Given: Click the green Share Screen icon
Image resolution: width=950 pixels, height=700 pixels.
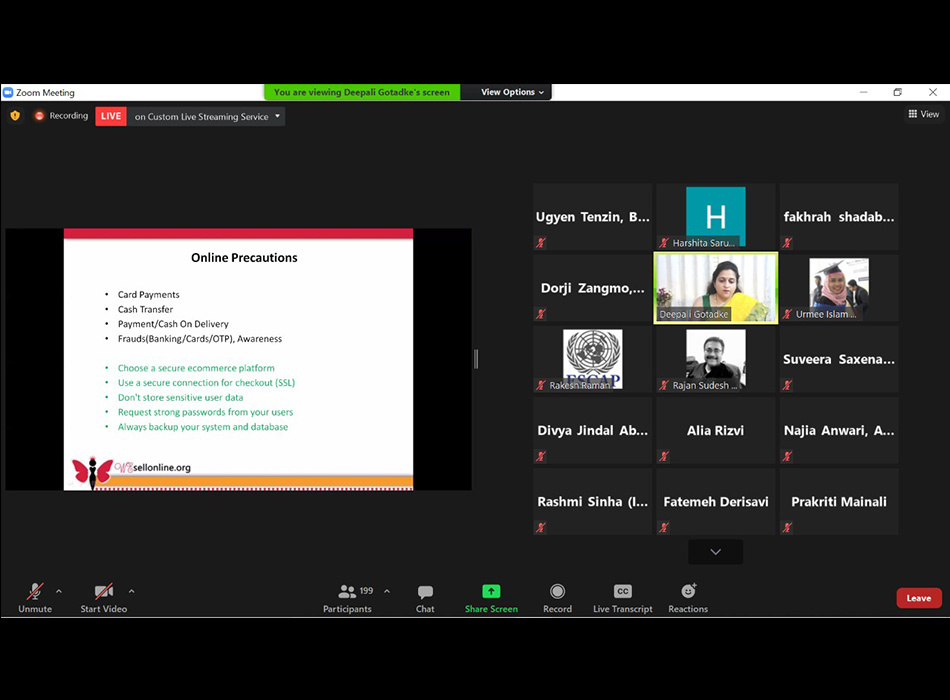Looking at the screenshot, I should click(491, 591).
